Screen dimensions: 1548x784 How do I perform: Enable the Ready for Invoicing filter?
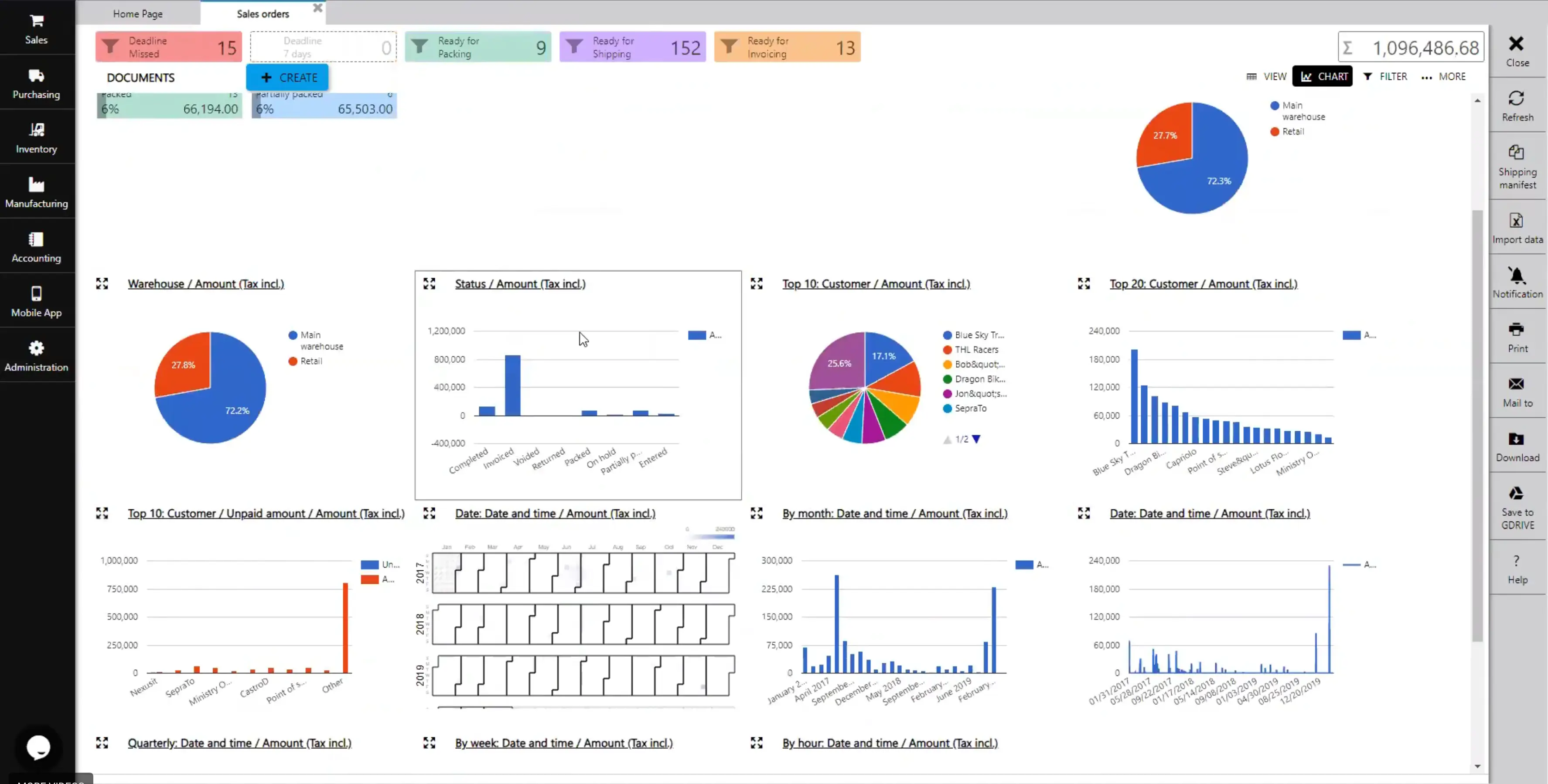point(787,47)
